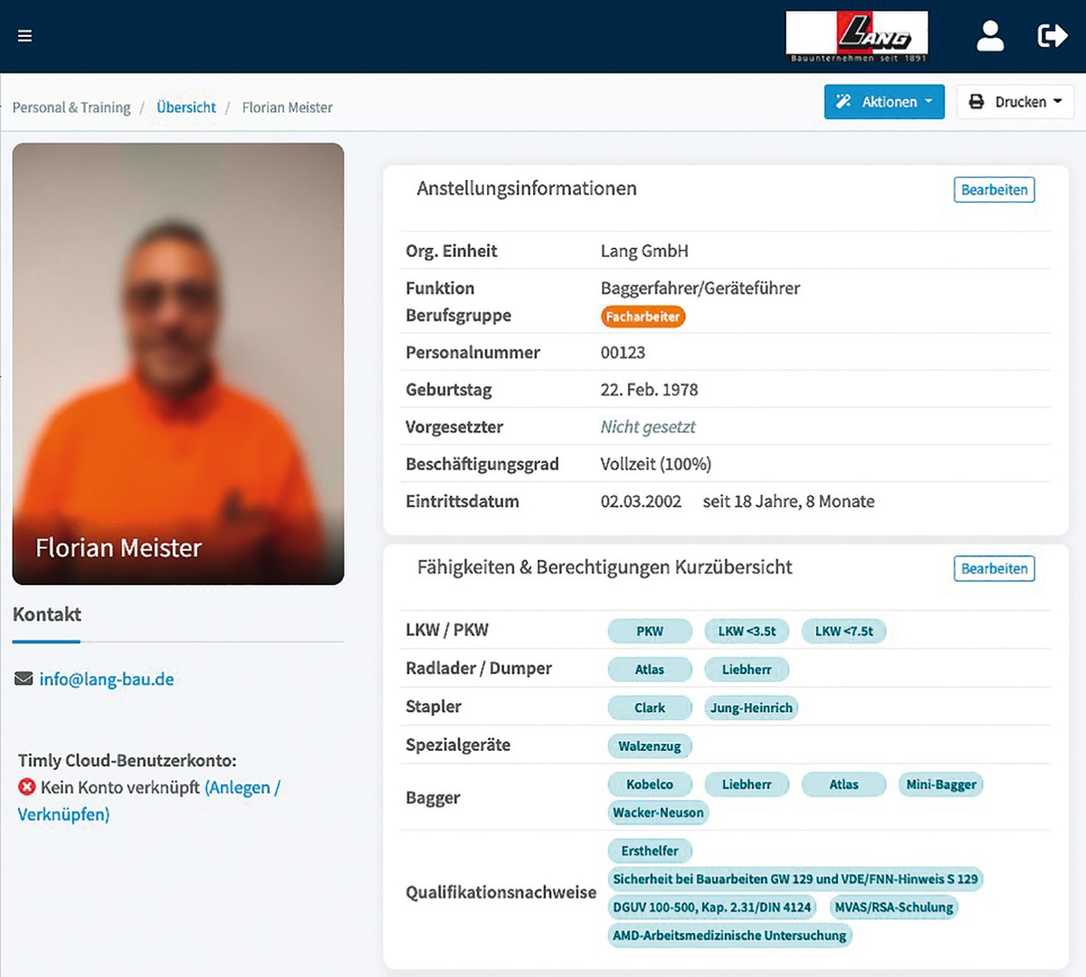The width and height of the screenshot is (1086, 977).
Task: Open the MVAS/RSA-Schulung qualification entry
Action: pyautogui.click(x=894, y=907)
